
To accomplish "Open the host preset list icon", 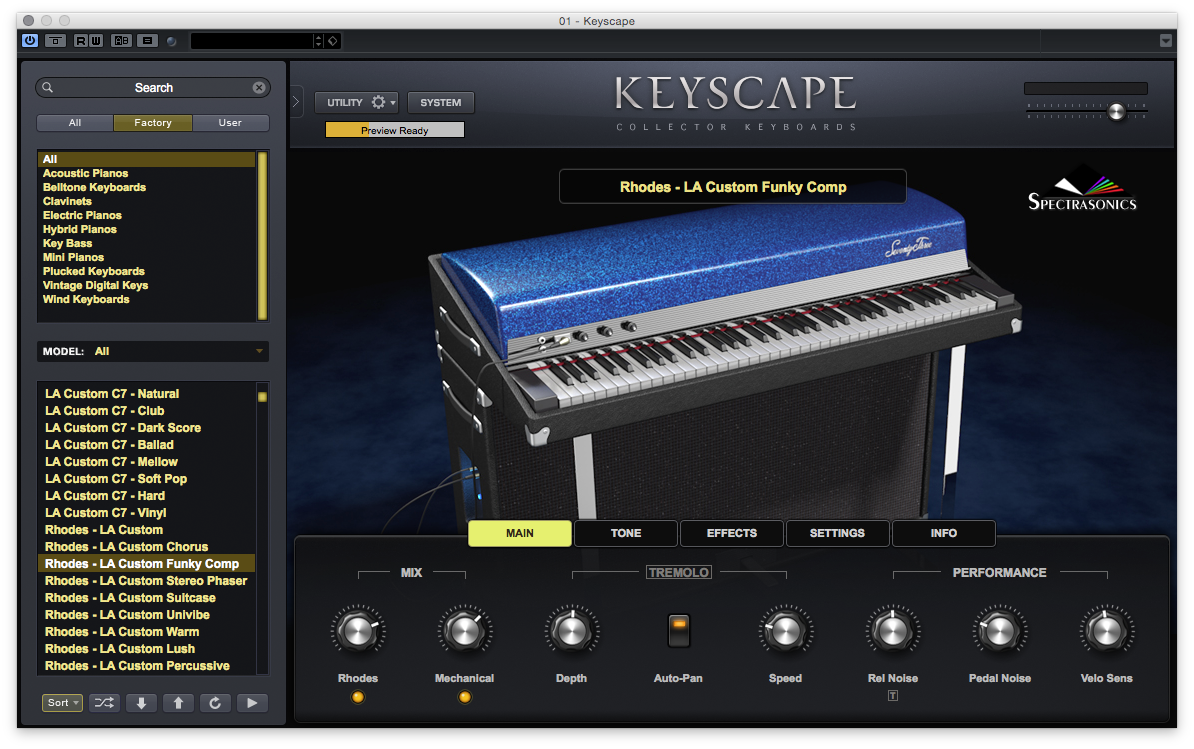I will click(148, 40).
